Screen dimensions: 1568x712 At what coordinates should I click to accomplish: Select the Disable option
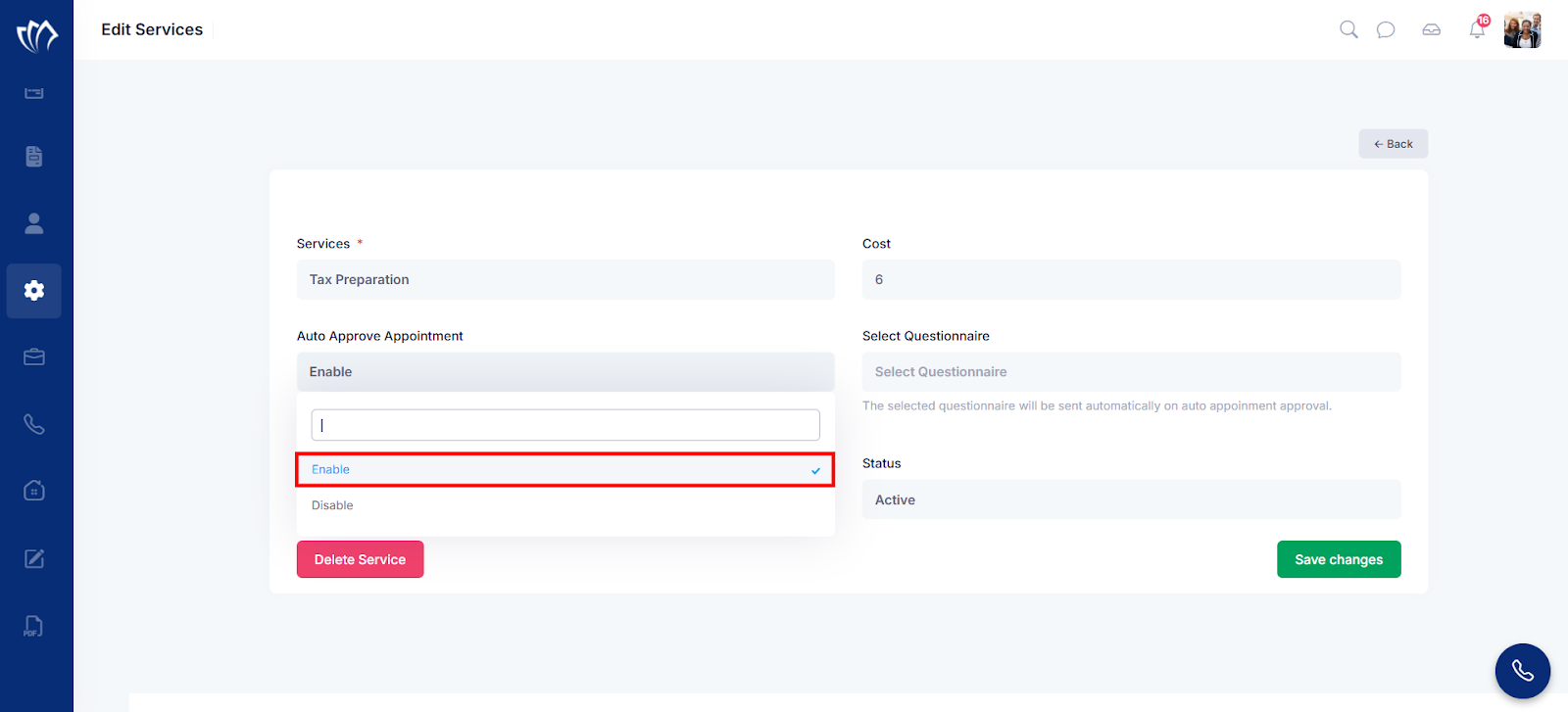tap(565, 505)
